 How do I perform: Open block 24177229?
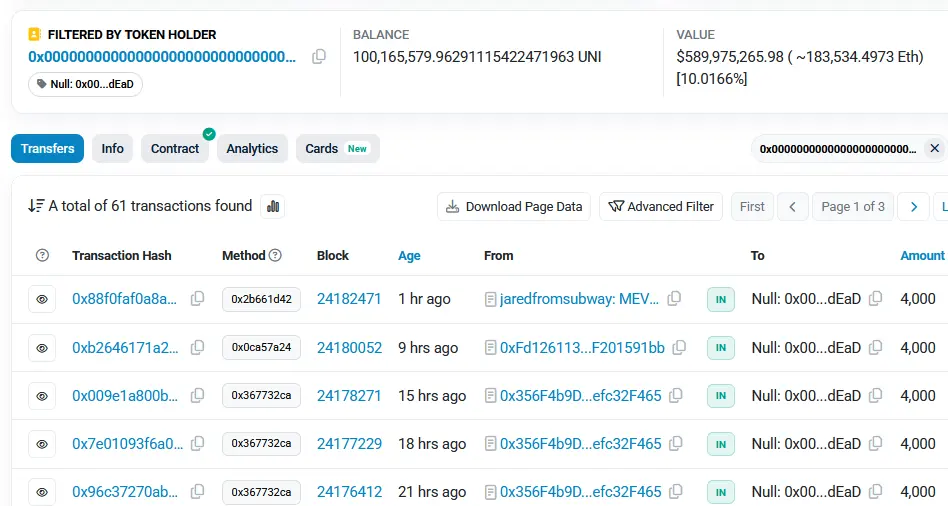349,444
